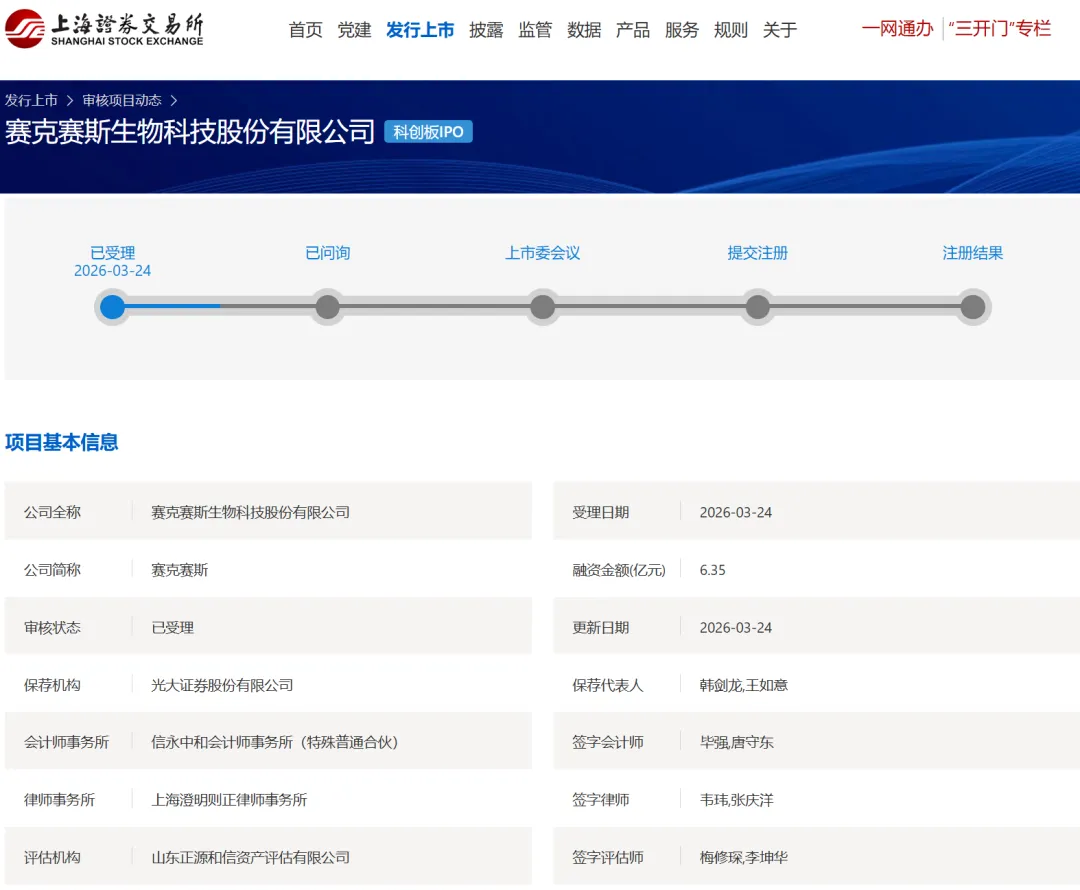Image resolution: width=1080 pixels, height=890 pixels.
Task: Click the 签字评估师 label
Action: pos(608,858)
